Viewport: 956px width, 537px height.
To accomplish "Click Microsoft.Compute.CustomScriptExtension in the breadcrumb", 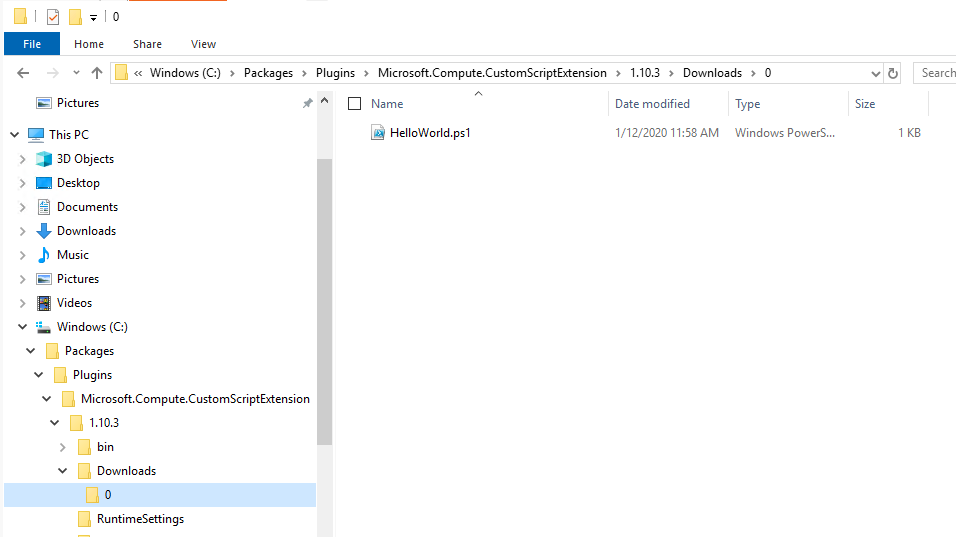I will coord(492,73).
